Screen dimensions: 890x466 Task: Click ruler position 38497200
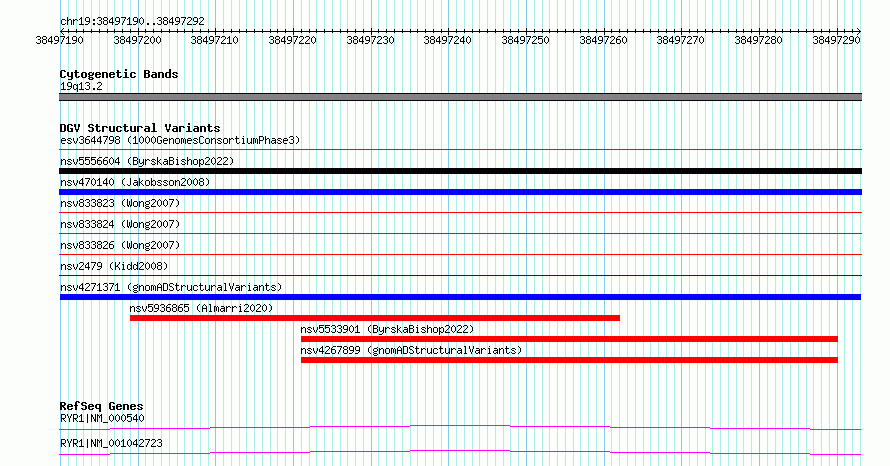pyautogui.click(x=137, y=40)
